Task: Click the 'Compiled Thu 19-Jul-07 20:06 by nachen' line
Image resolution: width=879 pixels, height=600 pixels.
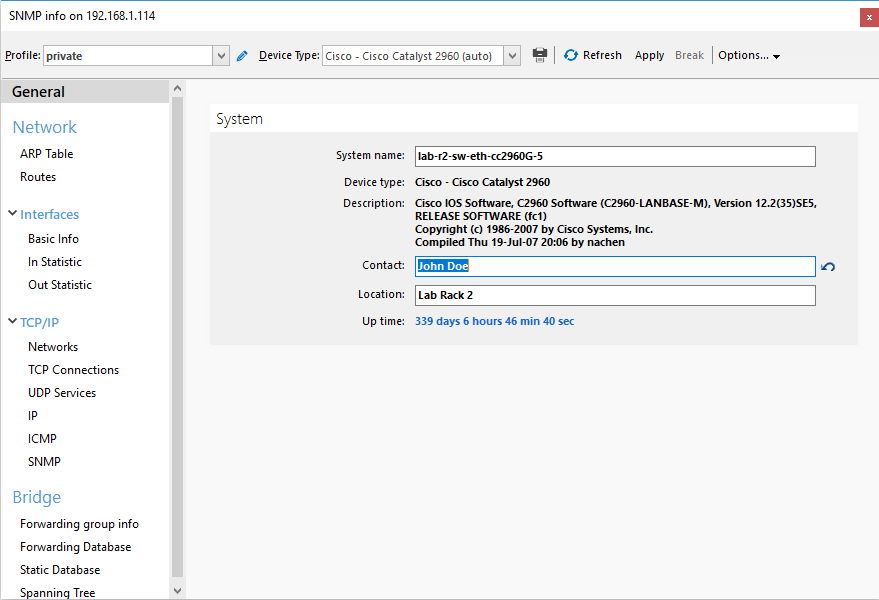Action: 520,242
